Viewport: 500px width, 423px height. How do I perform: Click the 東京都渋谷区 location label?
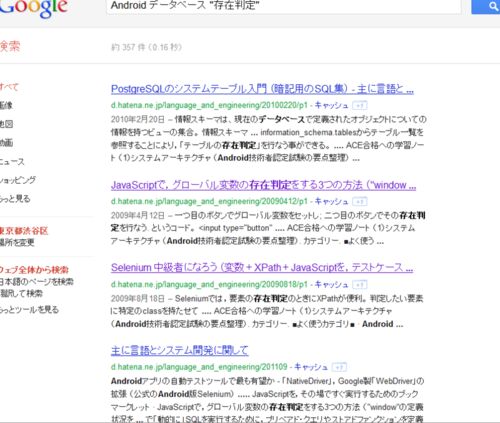click(24, 231)
